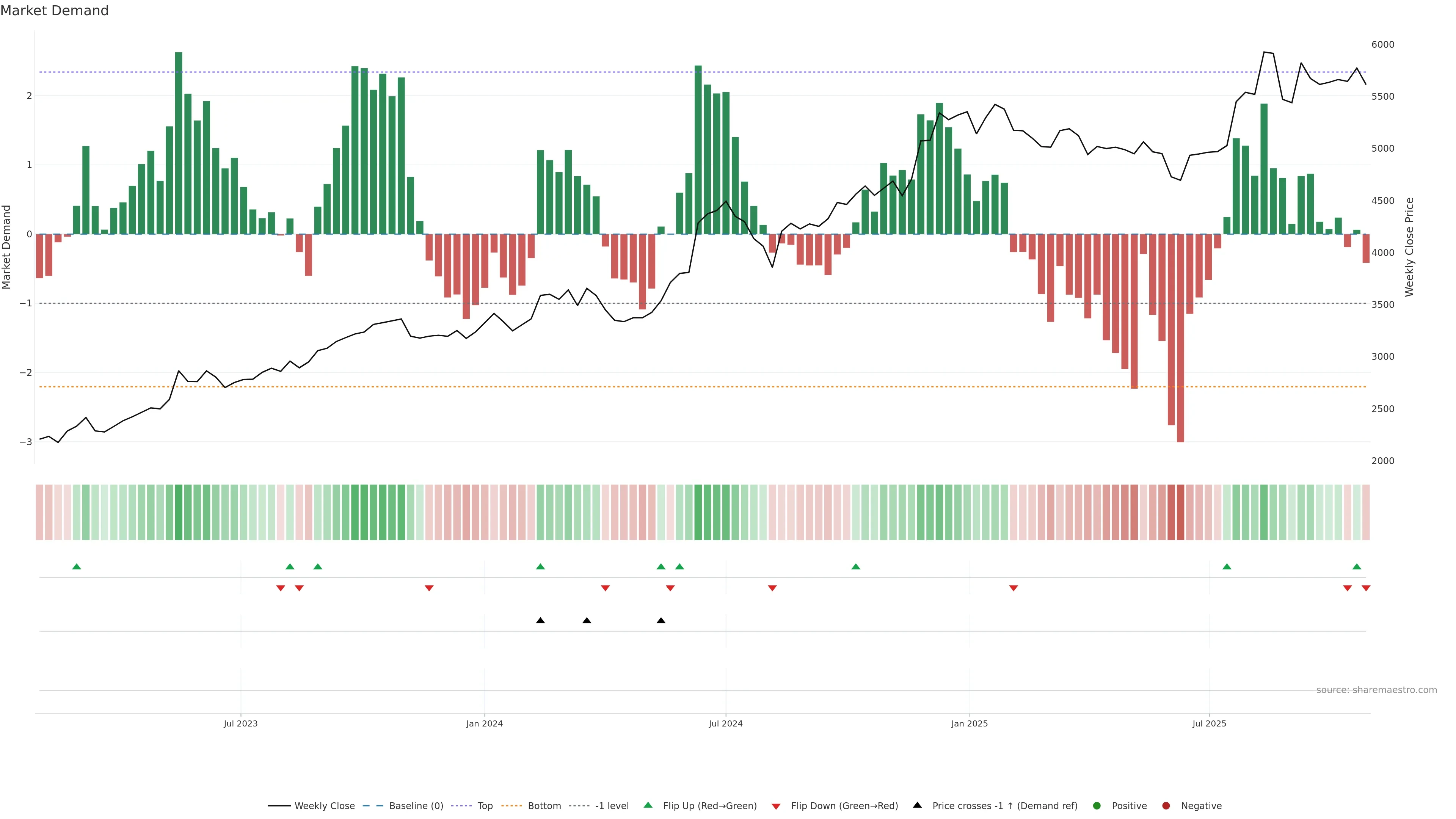Click the Weekly Close Price axis title

[x=1409, y=247]
